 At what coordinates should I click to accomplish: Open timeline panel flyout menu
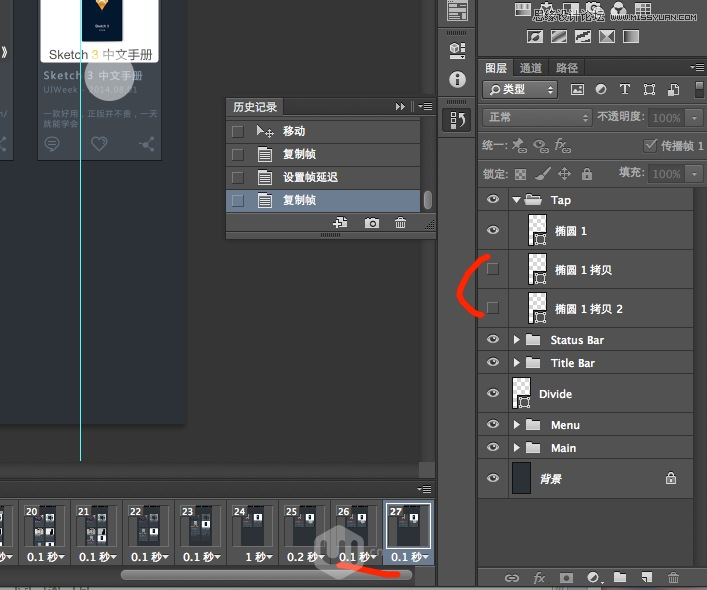click(425, 489)
